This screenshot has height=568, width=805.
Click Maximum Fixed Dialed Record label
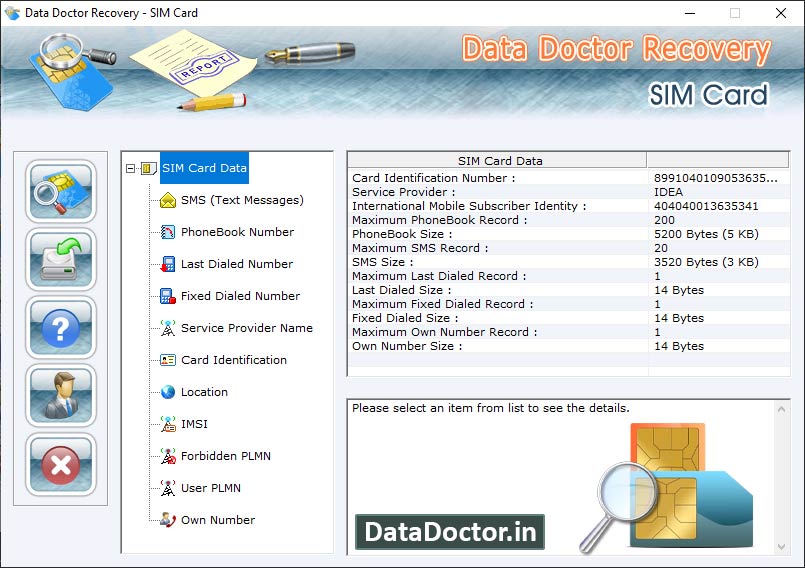click(443, 304)
